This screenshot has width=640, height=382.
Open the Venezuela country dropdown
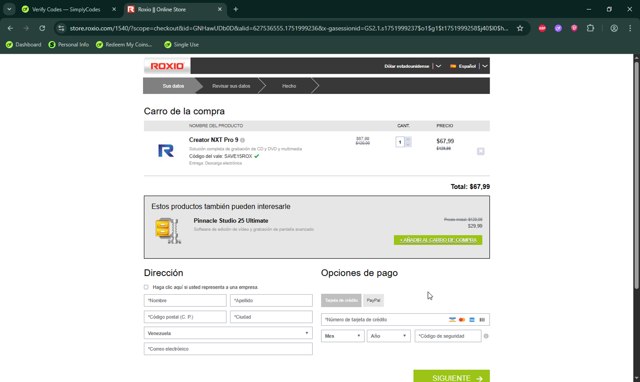pos(228,333)
